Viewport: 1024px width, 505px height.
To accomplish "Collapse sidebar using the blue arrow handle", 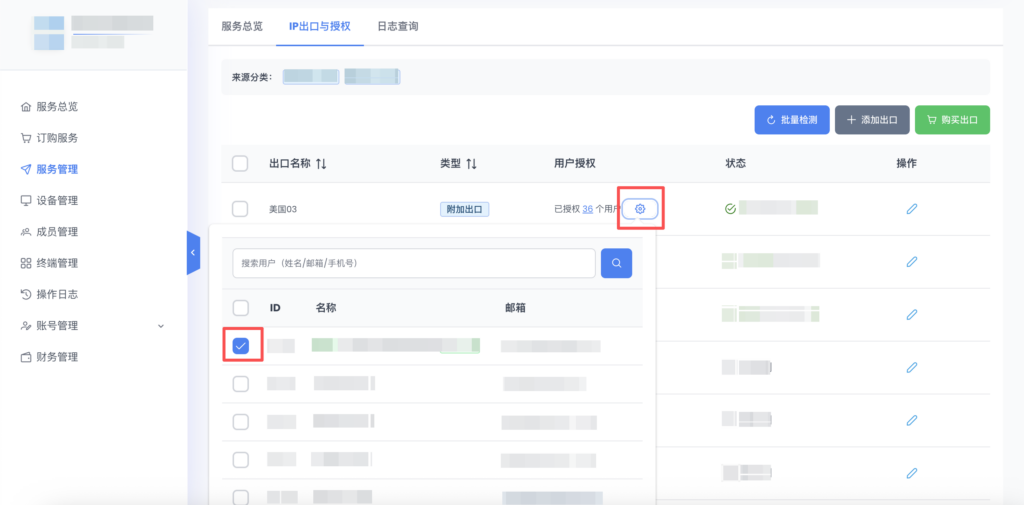I will (193, 253).
